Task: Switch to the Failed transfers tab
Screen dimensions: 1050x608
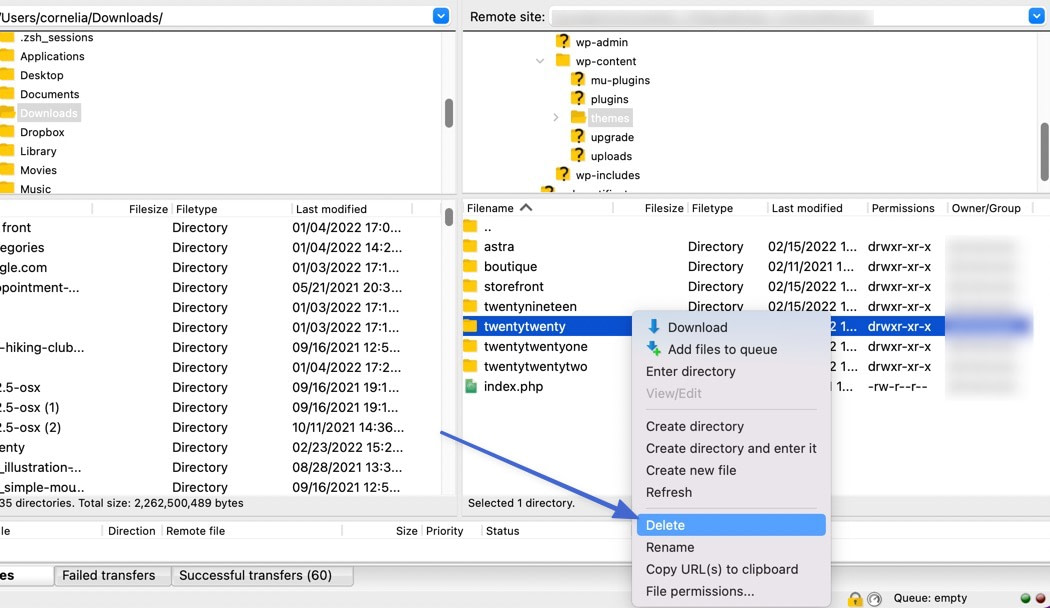Action: [x=109, y=575]
